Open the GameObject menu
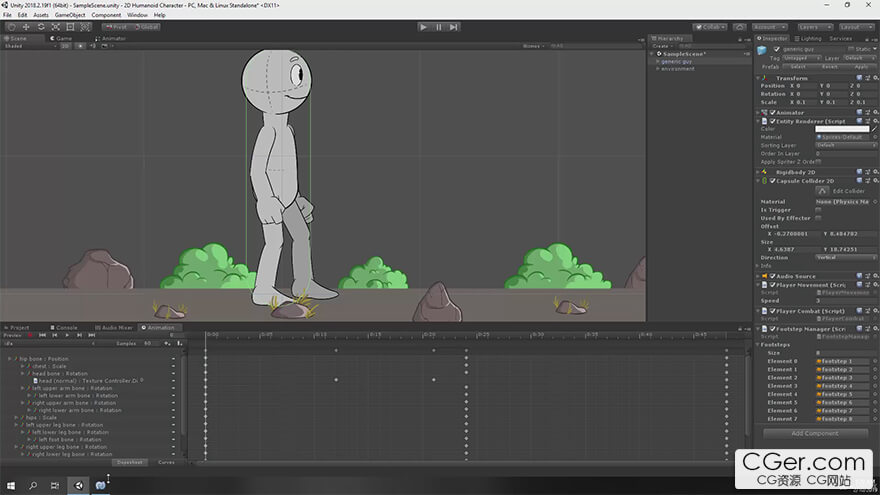Screen dimensions: 880x495 coord(70,15)
